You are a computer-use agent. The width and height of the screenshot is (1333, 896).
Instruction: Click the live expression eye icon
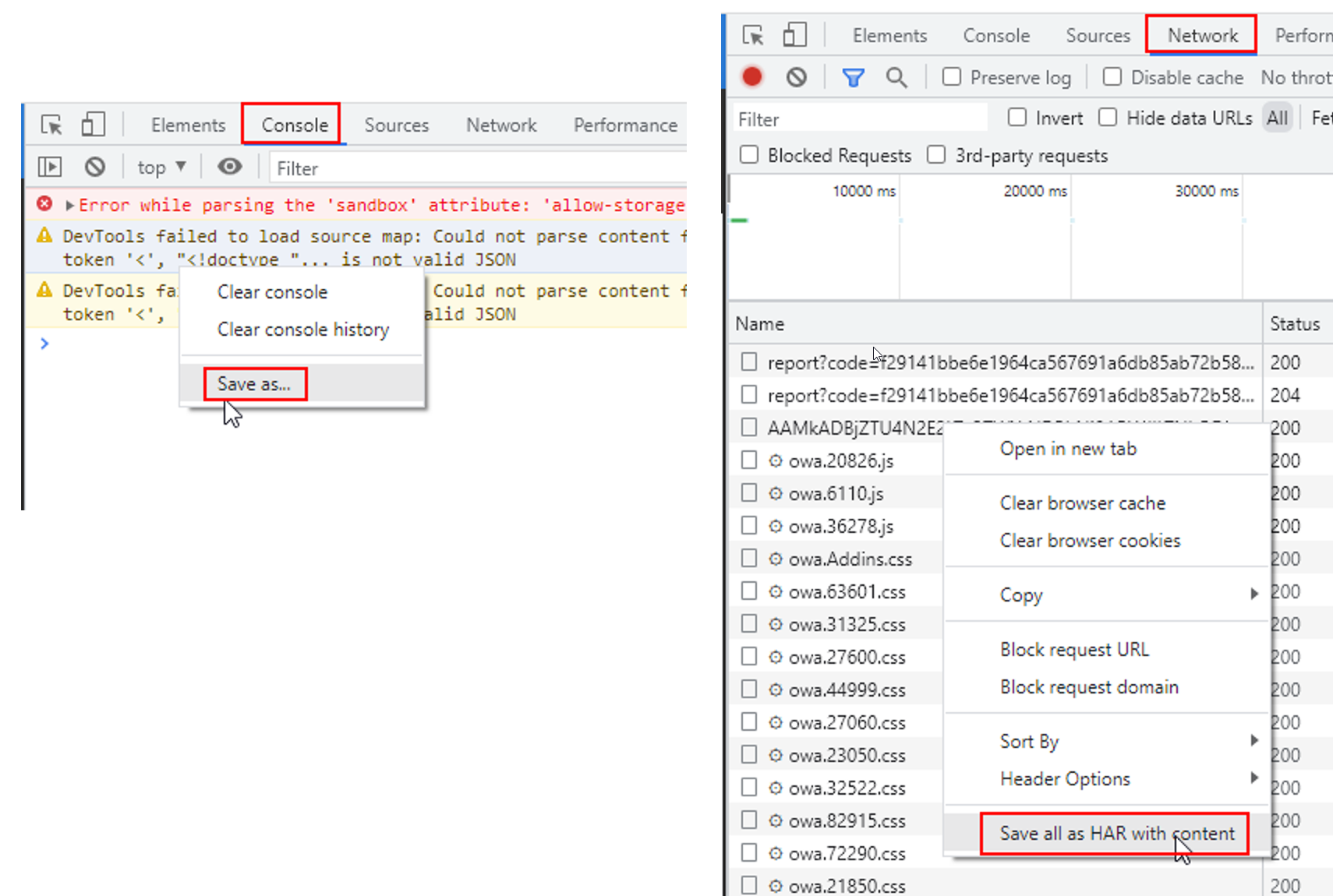pyautogui.click(x=229, y=167)
